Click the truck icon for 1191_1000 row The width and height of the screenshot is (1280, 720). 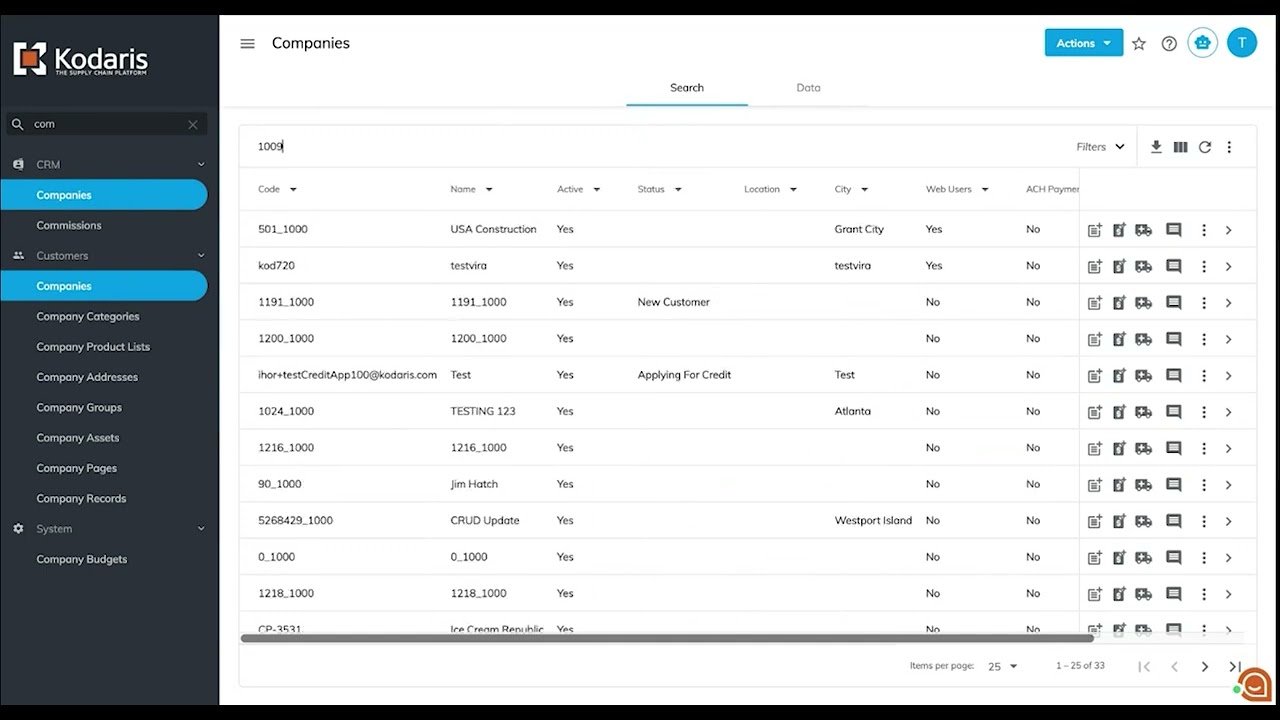click(x=1143, y=303)
